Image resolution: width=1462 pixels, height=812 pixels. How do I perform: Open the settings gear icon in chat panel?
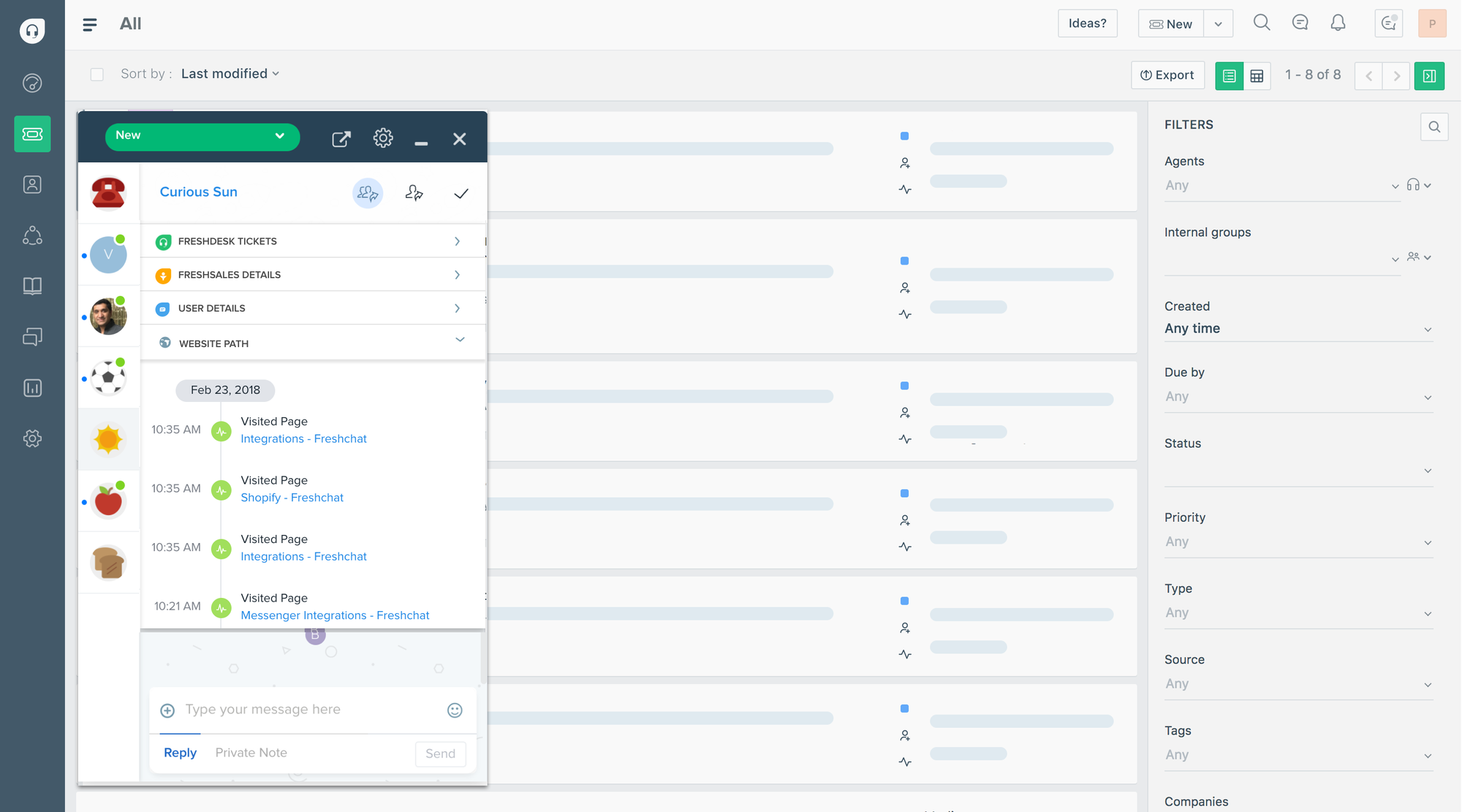point(382,138)
